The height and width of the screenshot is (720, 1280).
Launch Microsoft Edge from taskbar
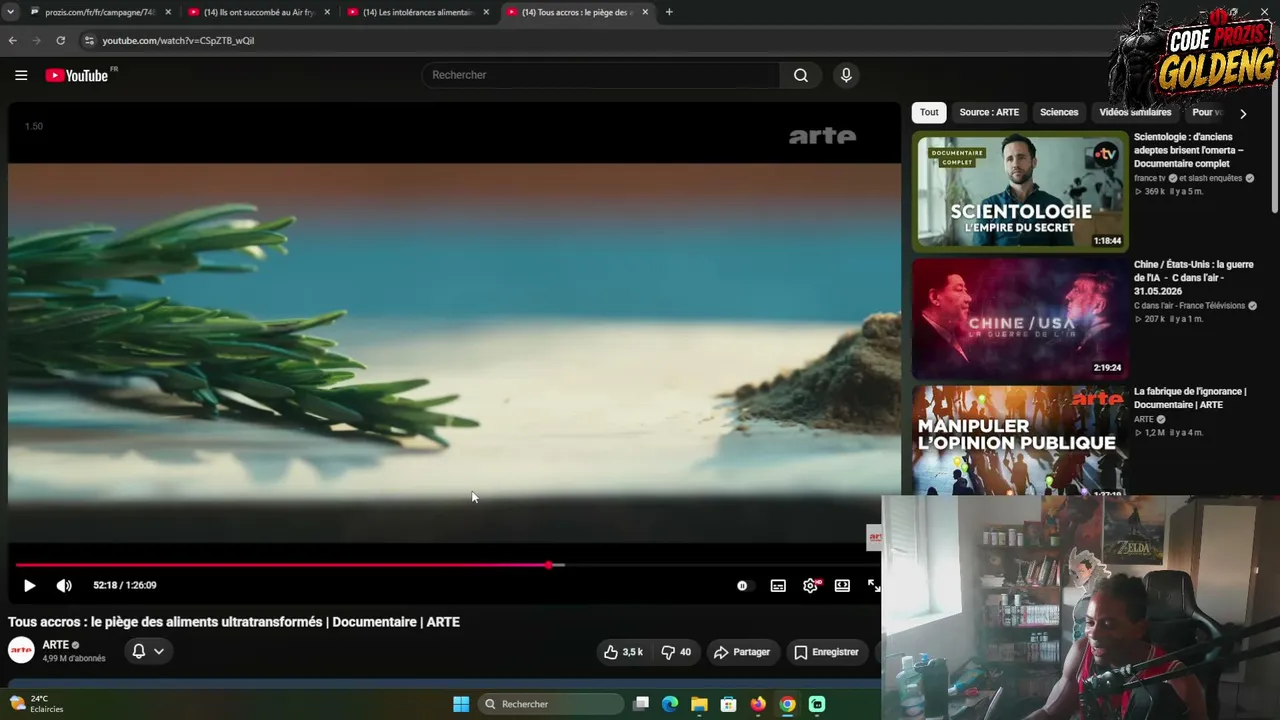(x=670, y=704)
